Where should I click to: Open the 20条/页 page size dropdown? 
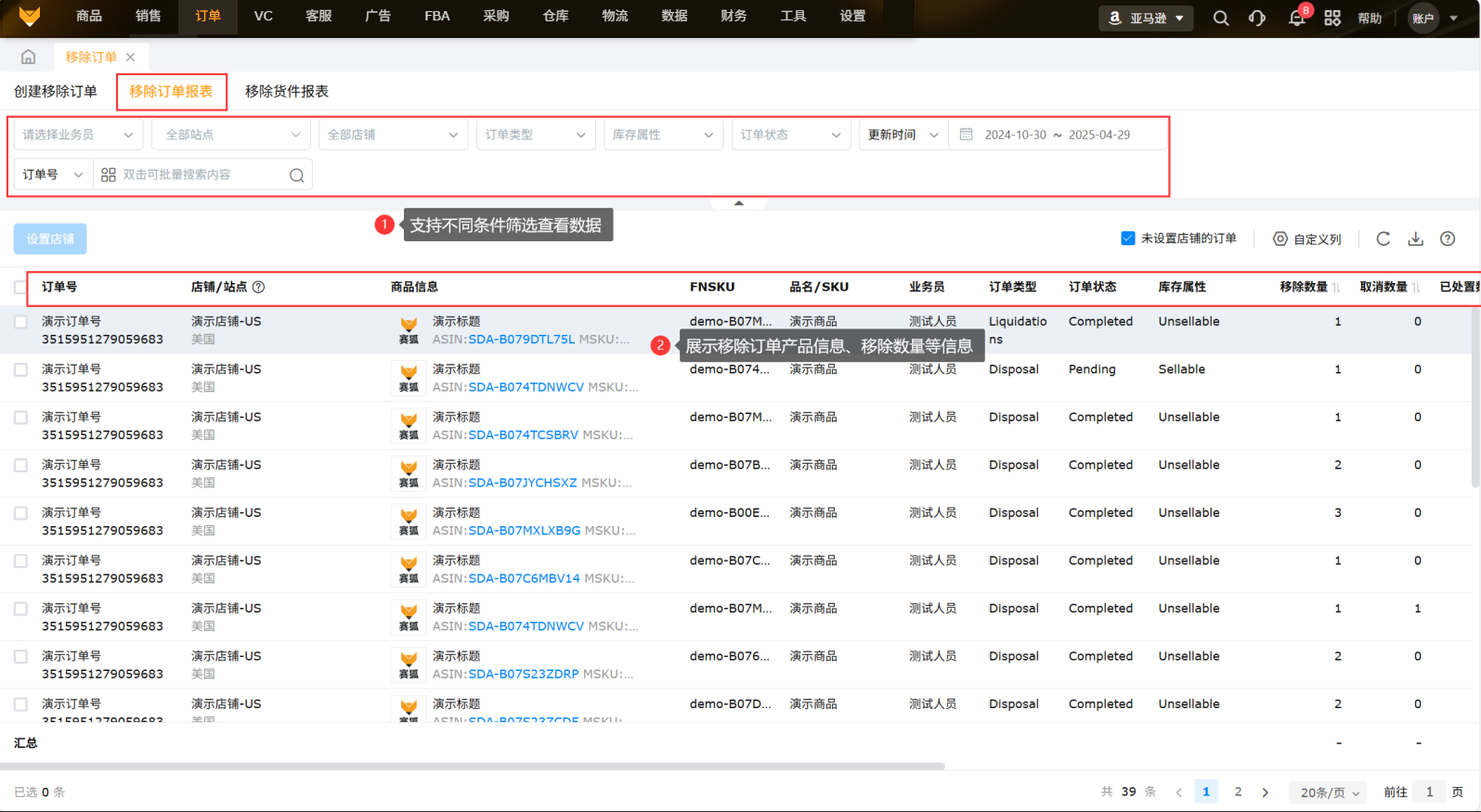point(1329,793)
